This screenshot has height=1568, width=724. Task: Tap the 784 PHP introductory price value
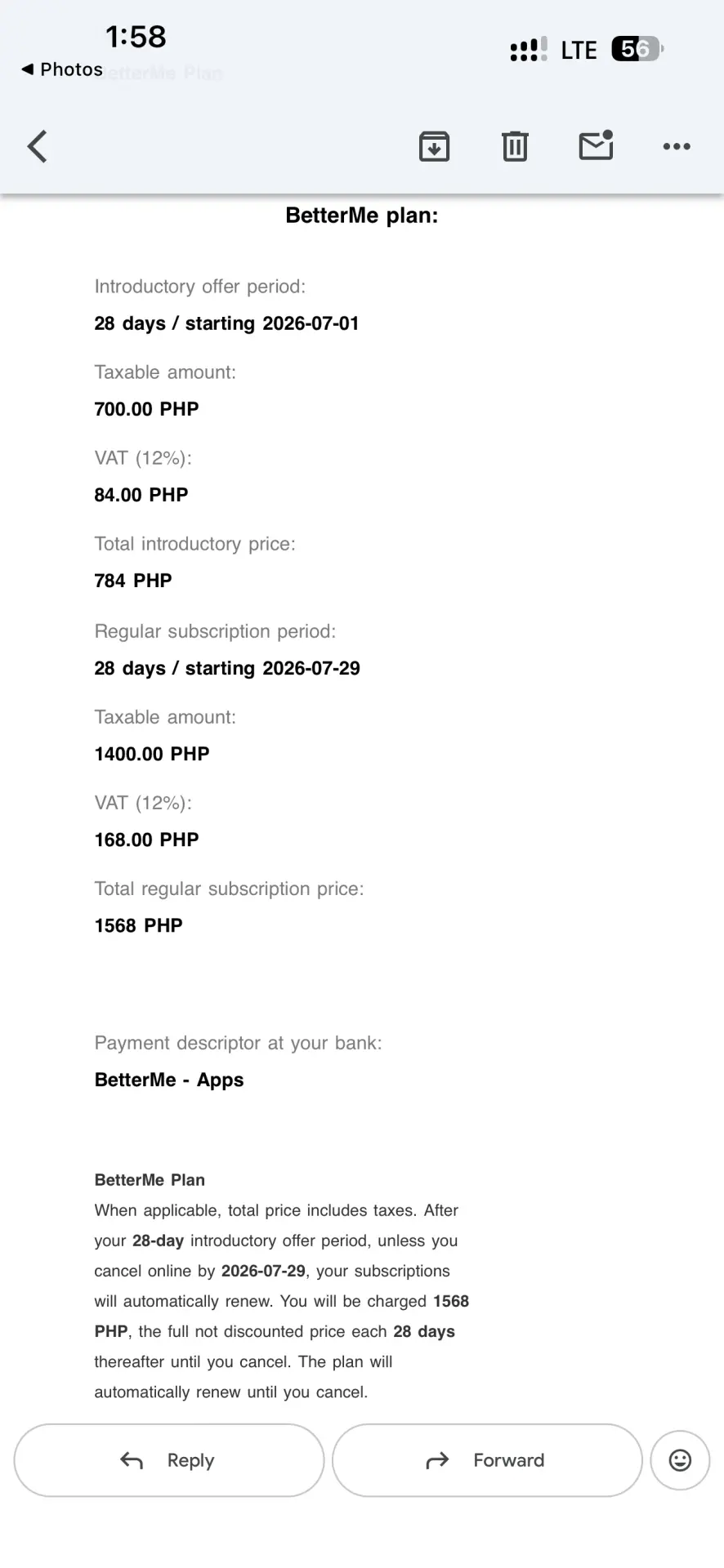[x=133, y=581]
